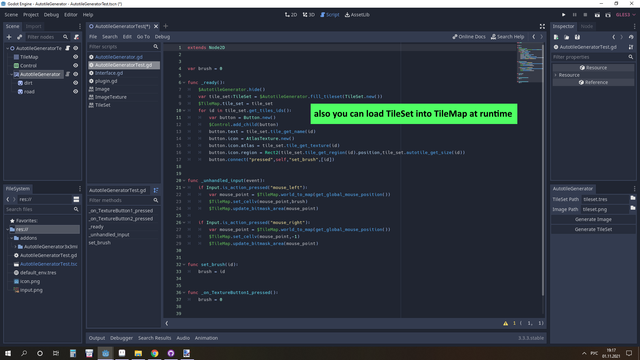
Task: Switch to Script workspace
Action: 330,15
